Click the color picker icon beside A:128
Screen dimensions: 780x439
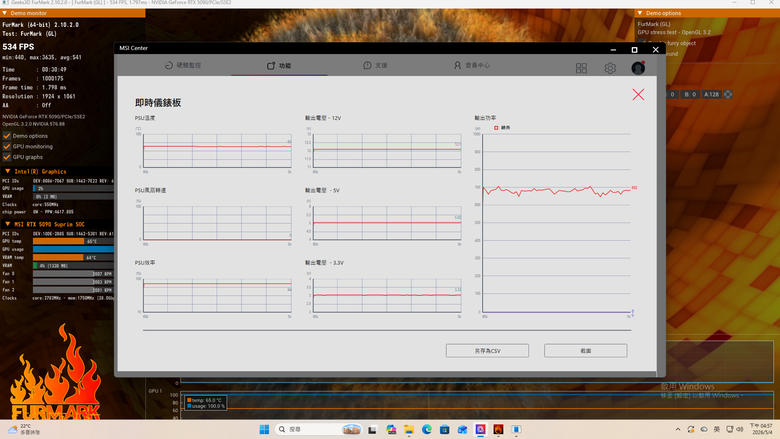[x=728, y=94]
